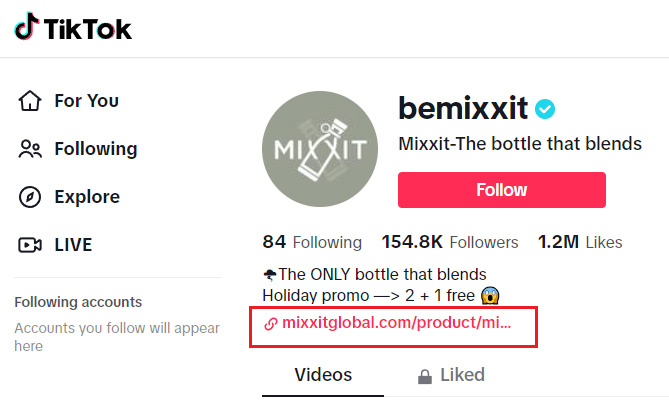Image resolution: width=669 pixels, height=412 pixels.
Task: Click the LIVE camera icon
Action: click(30, 245)
